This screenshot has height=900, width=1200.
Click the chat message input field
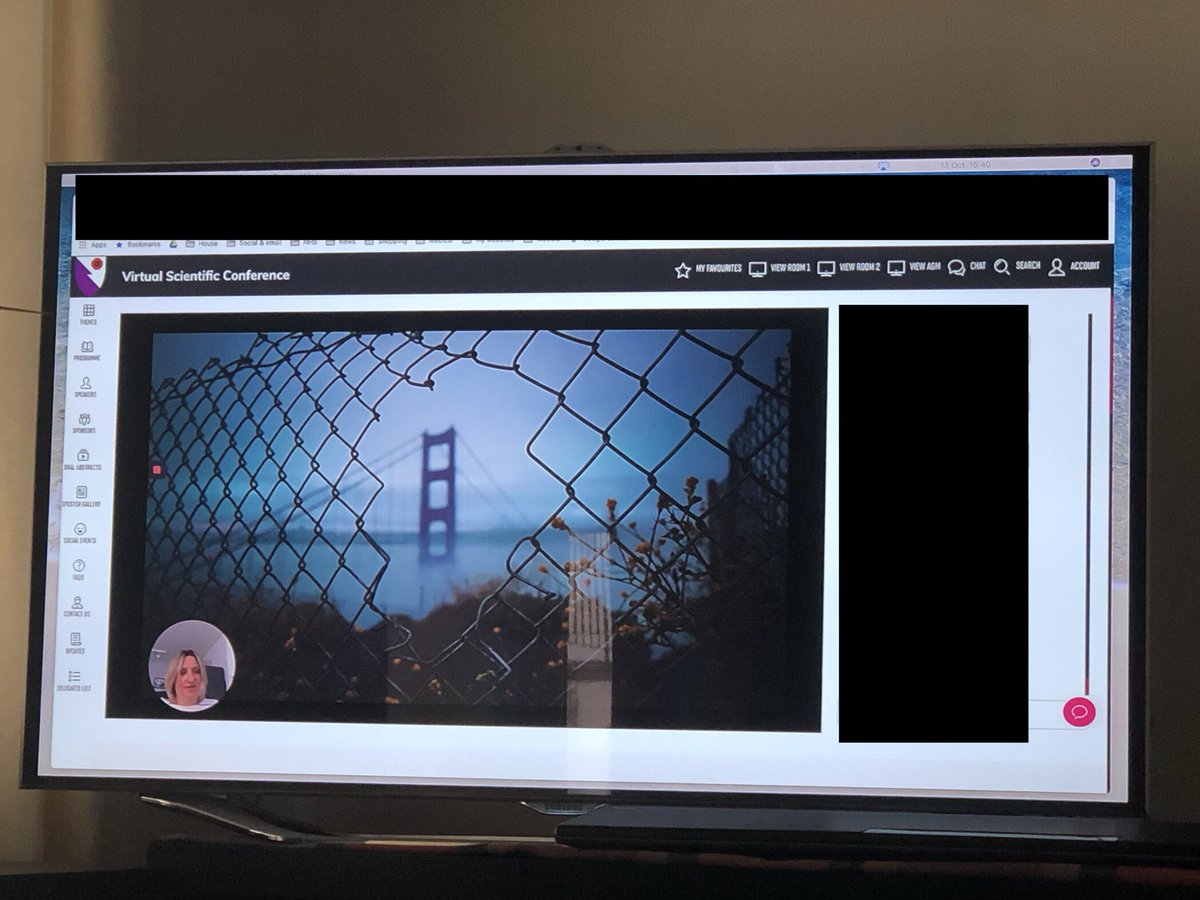[1046, 713]
